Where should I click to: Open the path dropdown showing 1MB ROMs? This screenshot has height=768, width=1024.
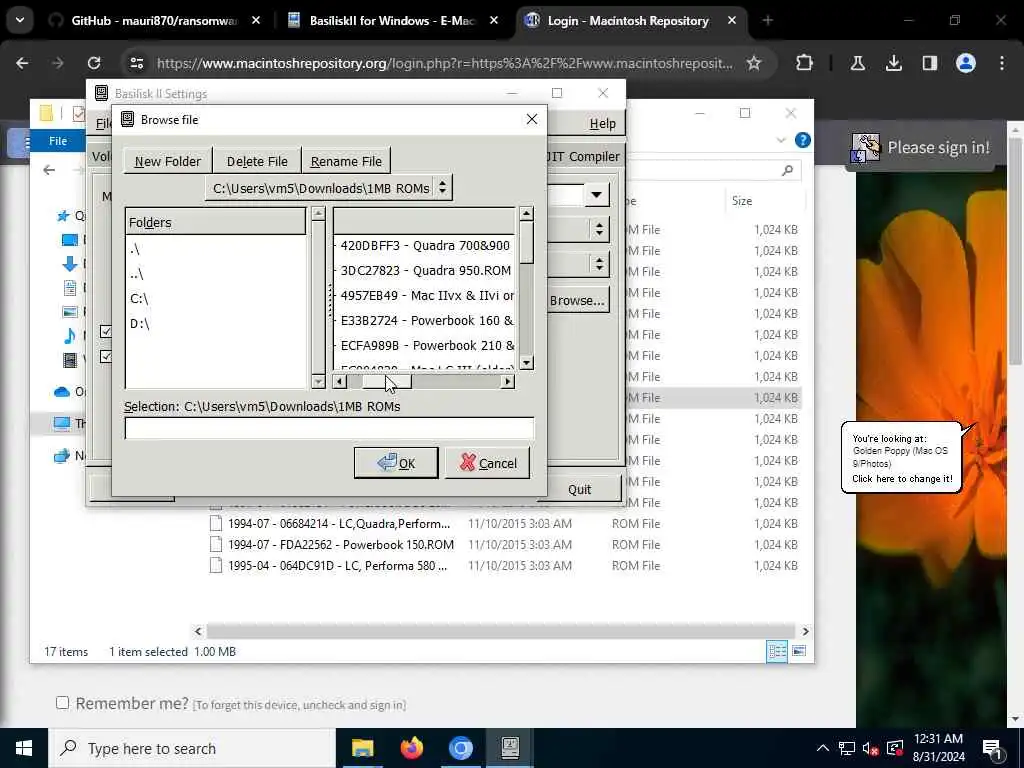(x=328, y=188)
